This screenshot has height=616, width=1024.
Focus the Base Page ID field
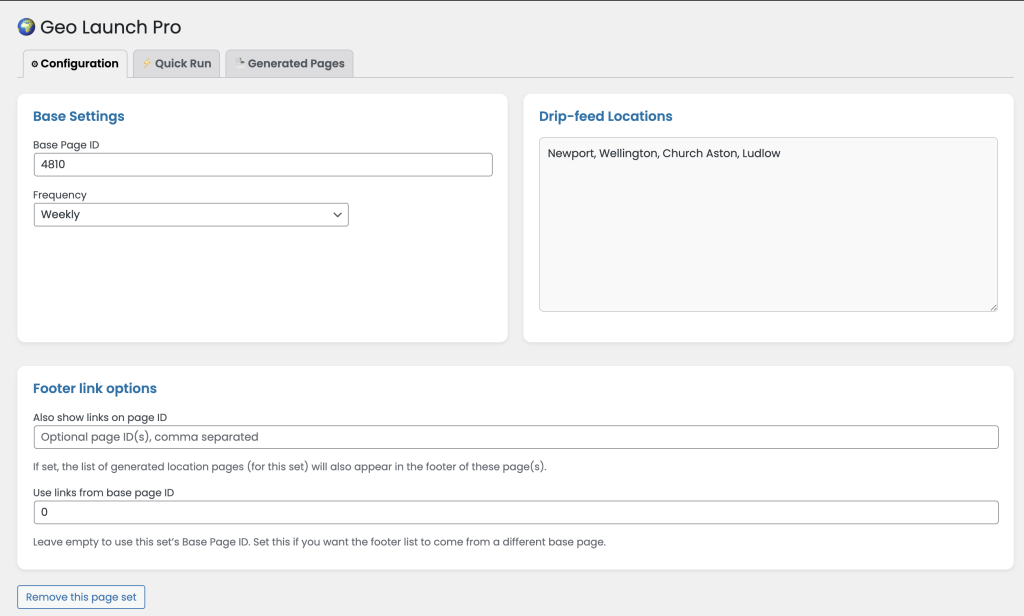[x=263, y=165]
